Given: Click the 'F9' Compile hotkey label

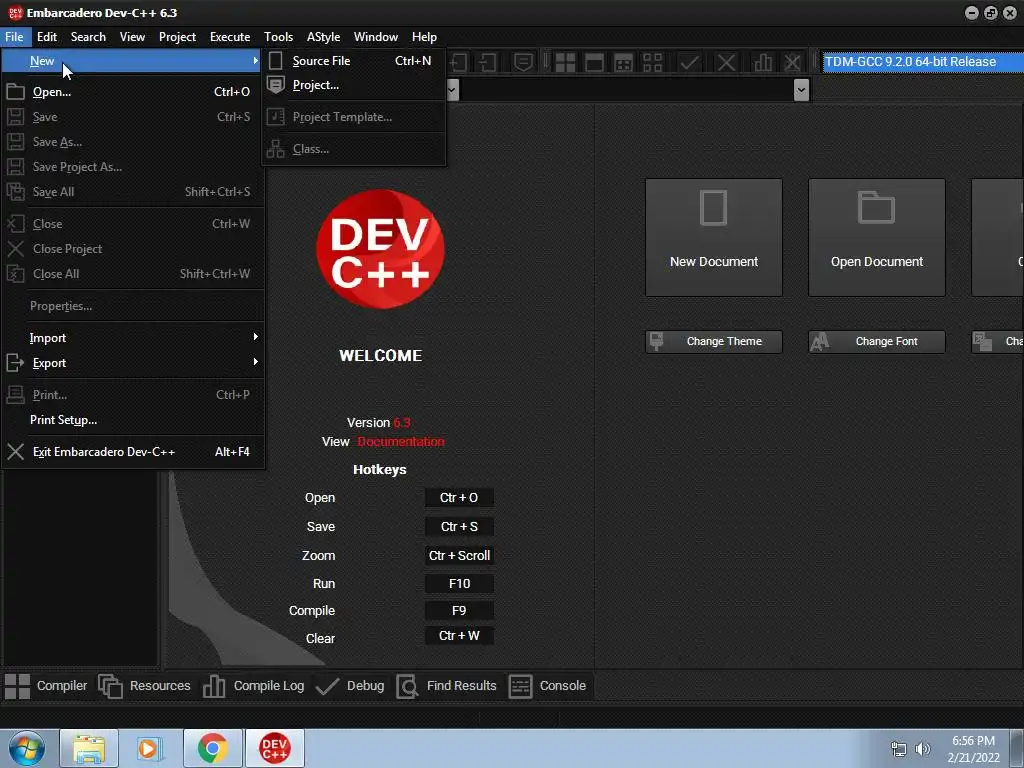Looking at the screenshot, I should coord(459,611).
